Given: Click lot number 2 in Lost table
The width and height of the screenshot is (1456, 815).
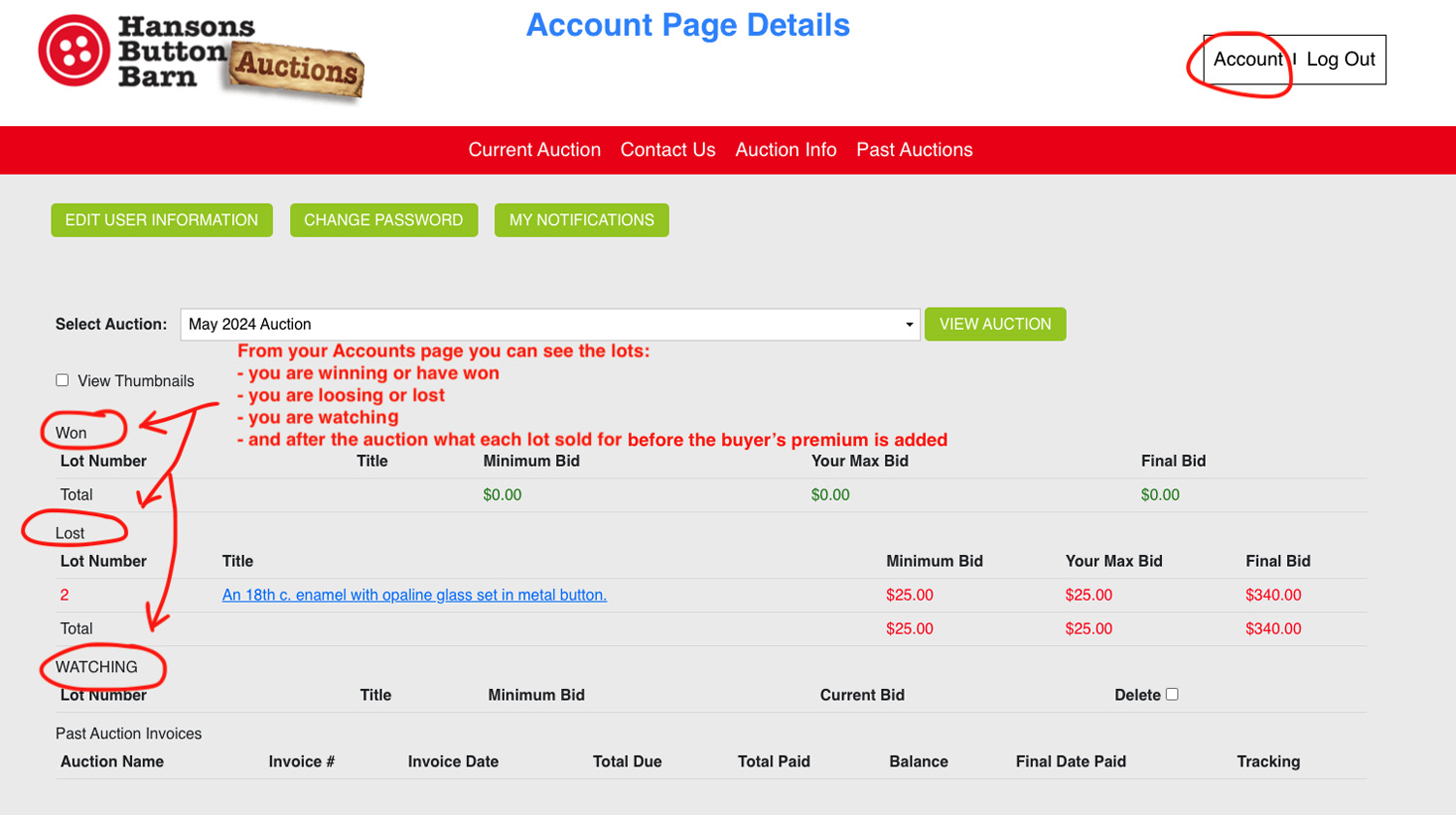Looking at the screenshot, I should tap(64, 595).
